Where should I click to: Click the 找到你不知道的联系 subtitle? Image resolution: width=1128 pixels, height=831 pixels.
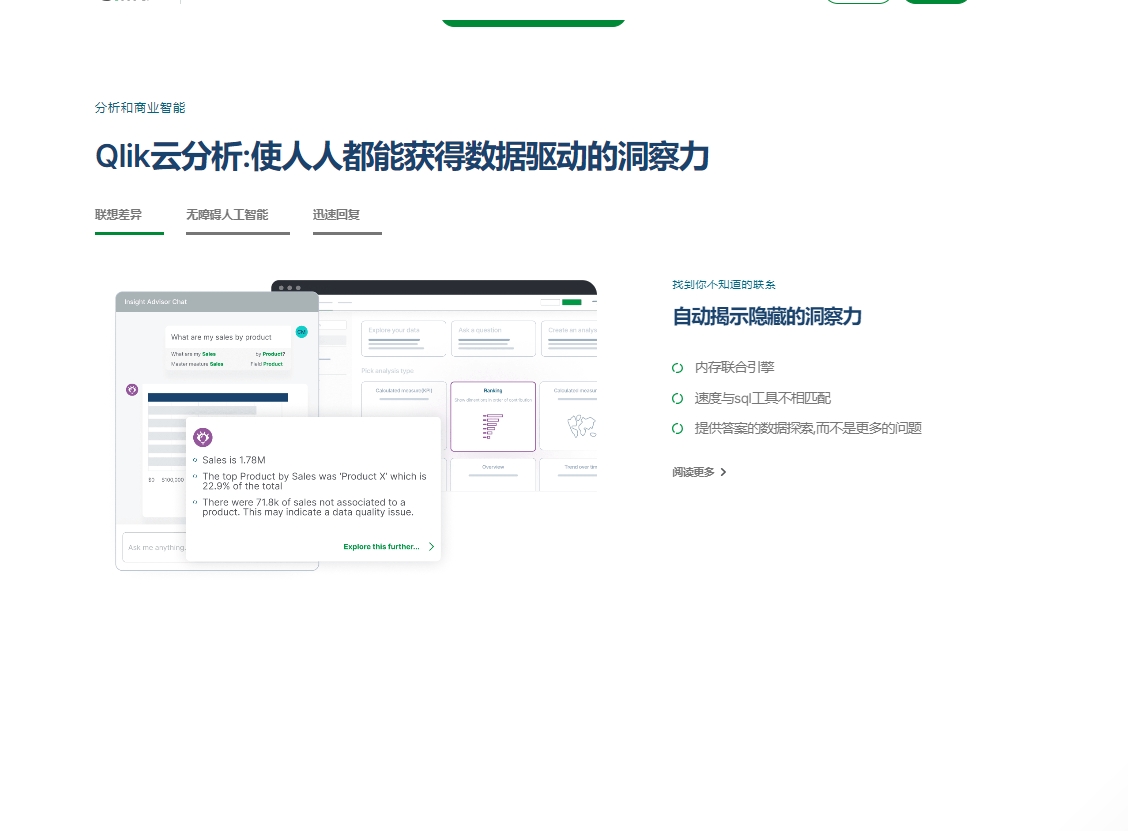(x=724, y=285)
